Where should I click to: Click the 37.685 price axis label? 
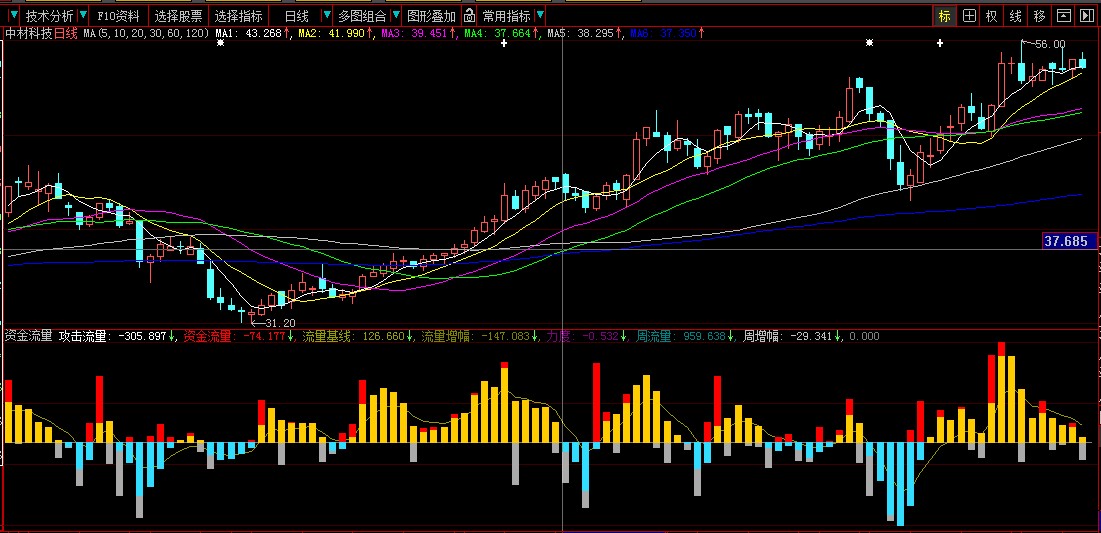click(1069, 242)
